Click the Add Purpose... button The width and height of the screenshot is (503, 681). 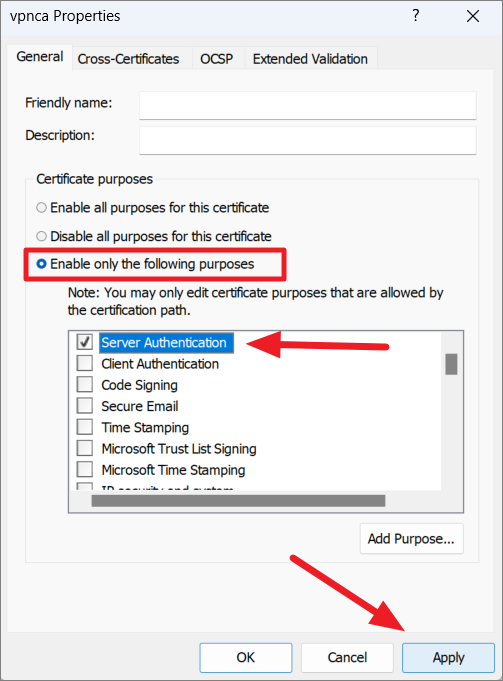coord(411,539)
